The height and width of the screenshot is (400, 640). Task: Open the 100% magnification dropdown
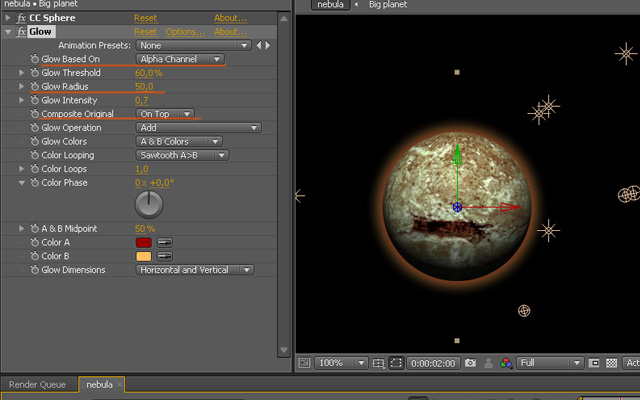click(x=341, y=363)
